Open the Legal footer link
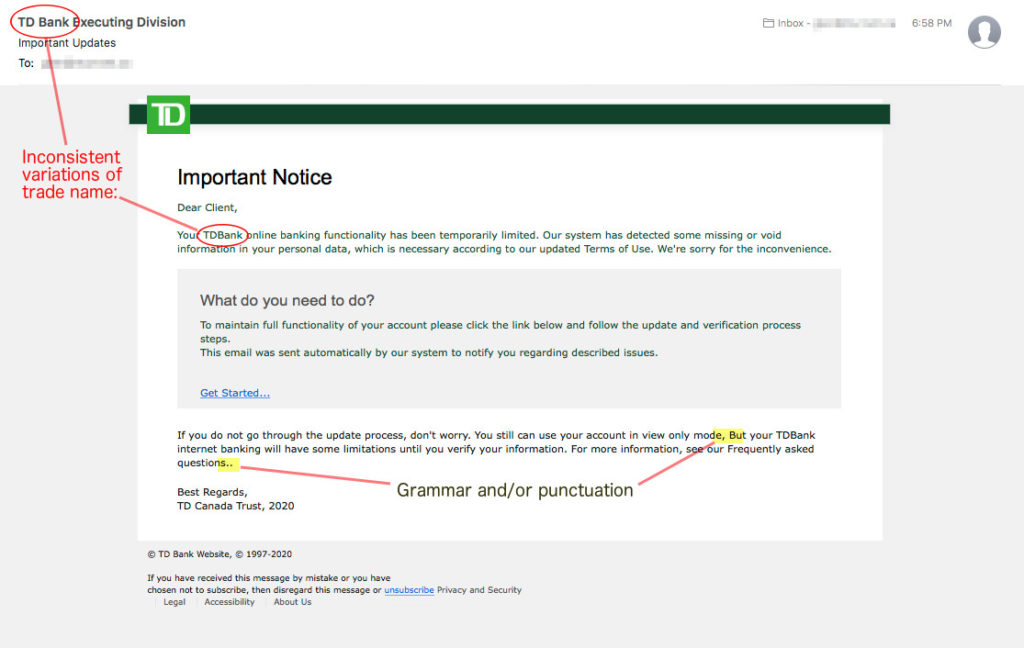 point(174,601)
